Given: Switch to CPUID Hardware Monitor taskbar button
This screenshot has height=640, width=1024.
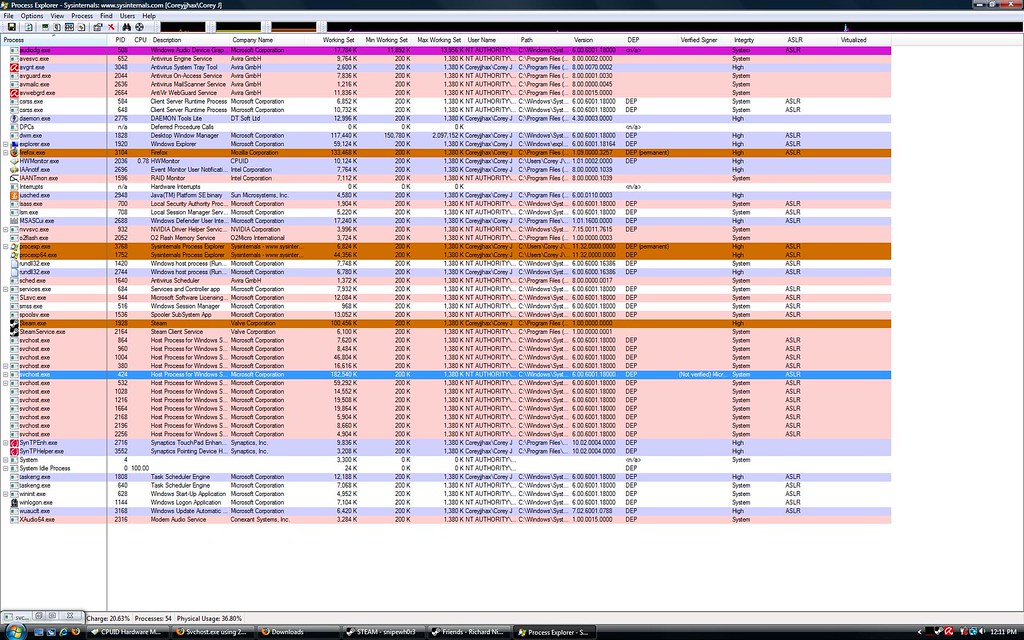Looking at the screenshot, I should point(127,632).
